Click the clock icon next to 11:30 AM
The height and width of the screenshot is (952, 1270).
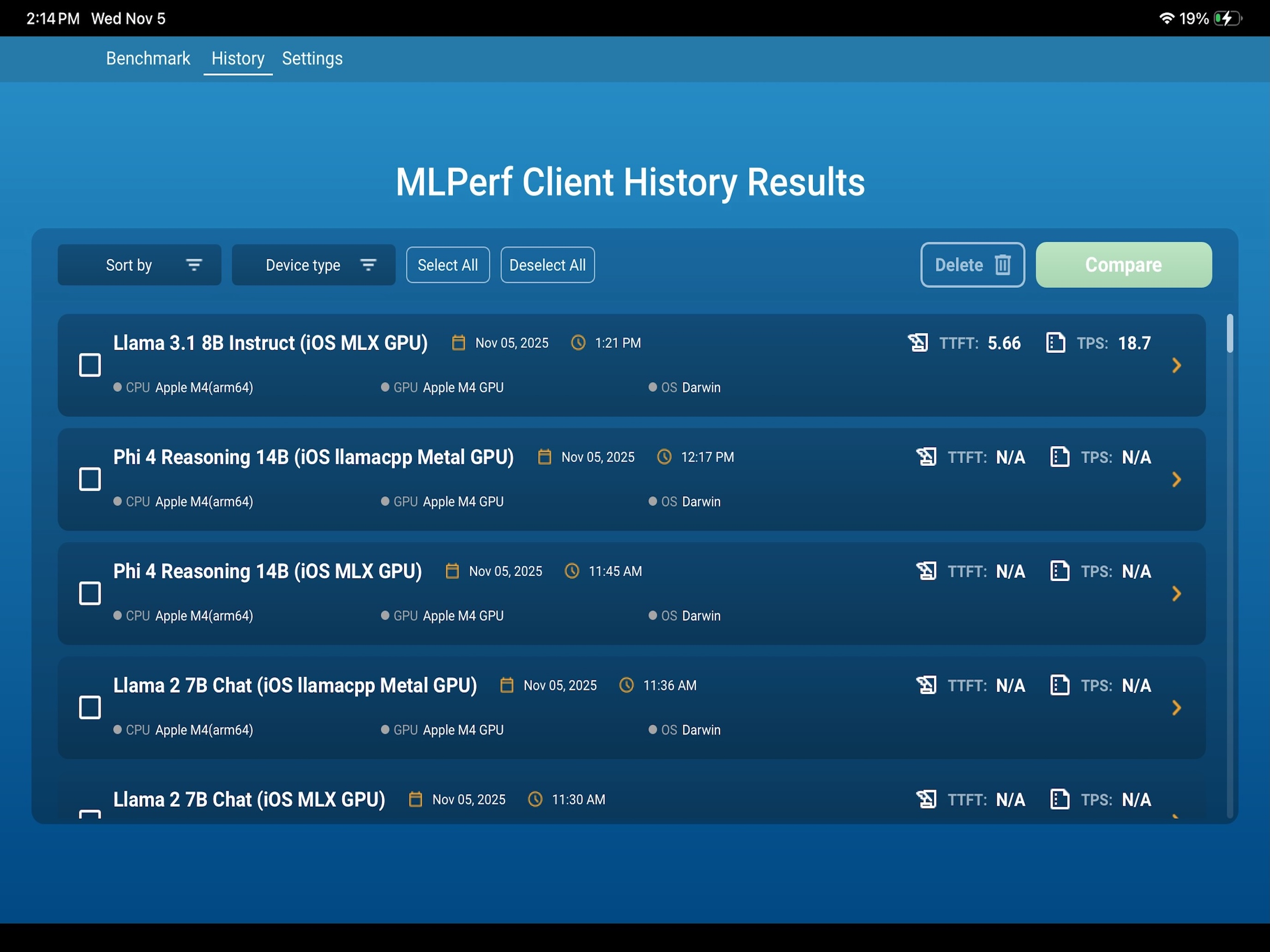[x=535, y=799]
